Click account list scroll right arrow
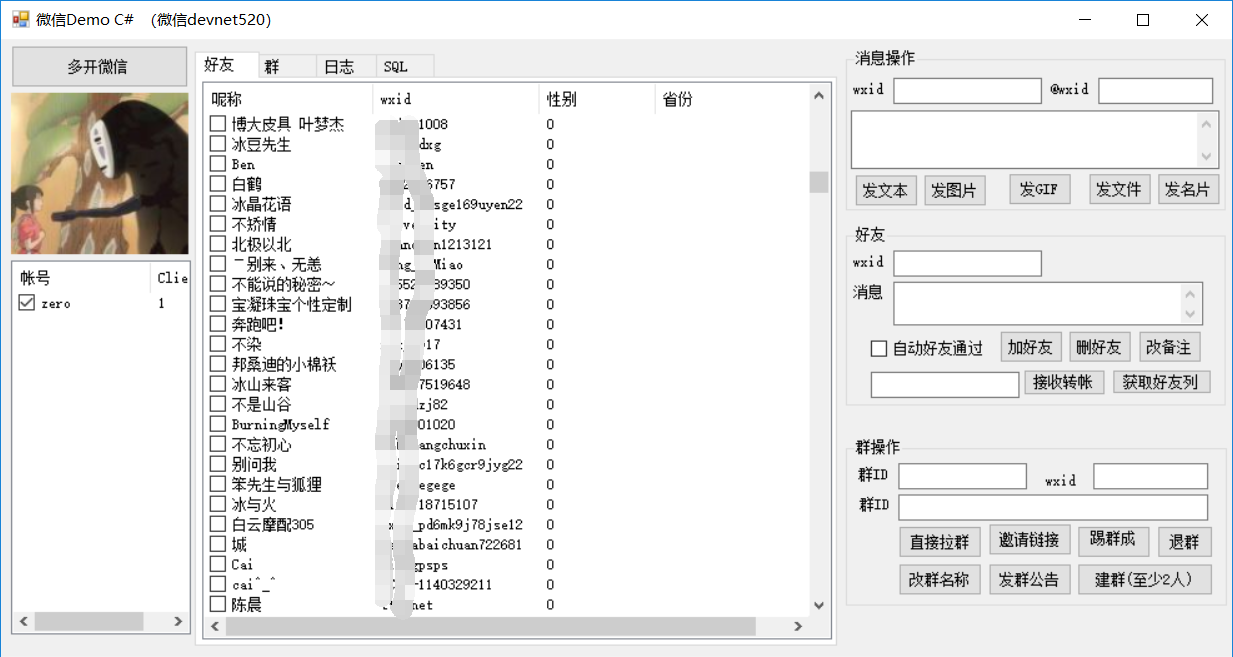 (179, 622)
